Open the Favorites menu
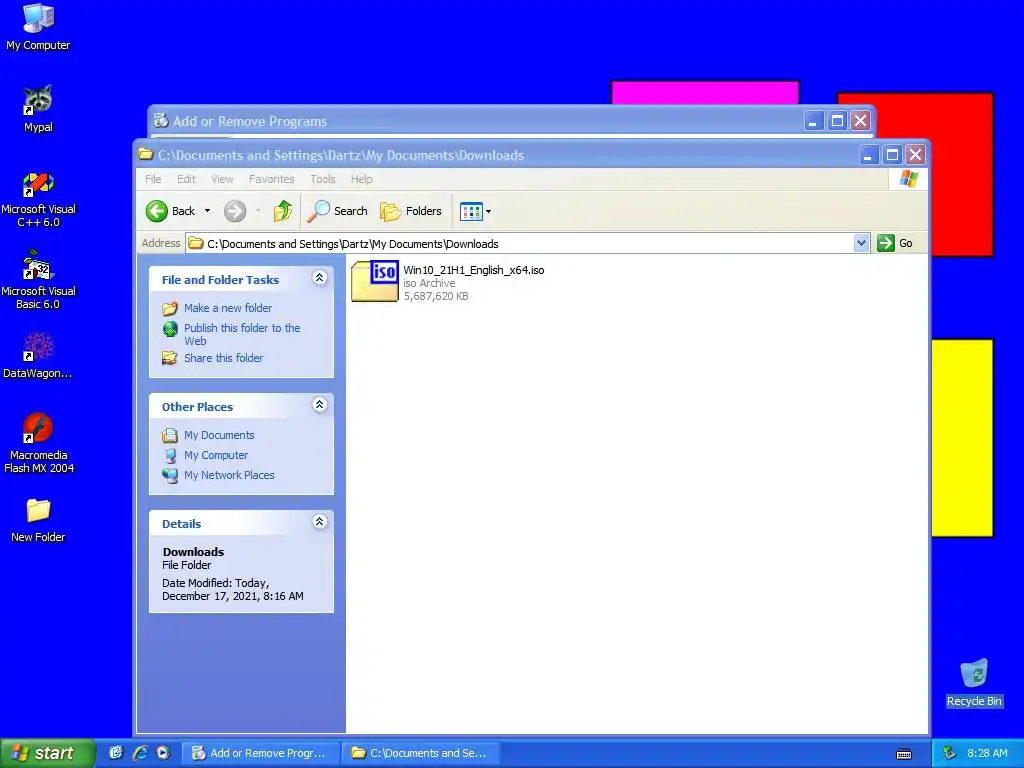 click(x=271, y=179)
